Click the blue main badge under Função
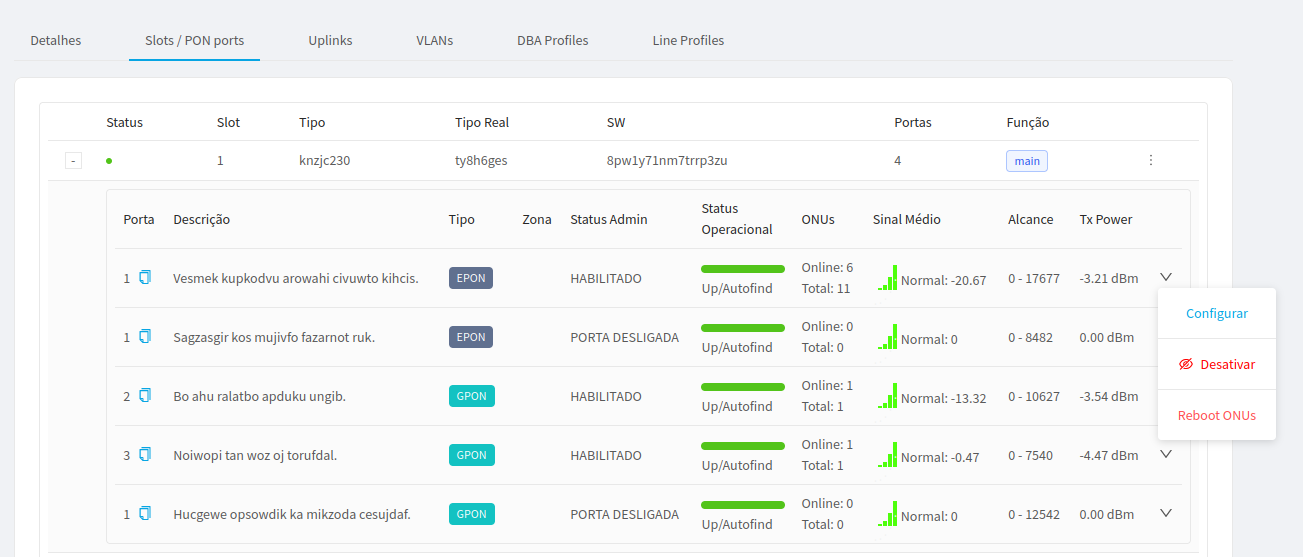This screenshot has width=1303, height=557. point(1026,161)
